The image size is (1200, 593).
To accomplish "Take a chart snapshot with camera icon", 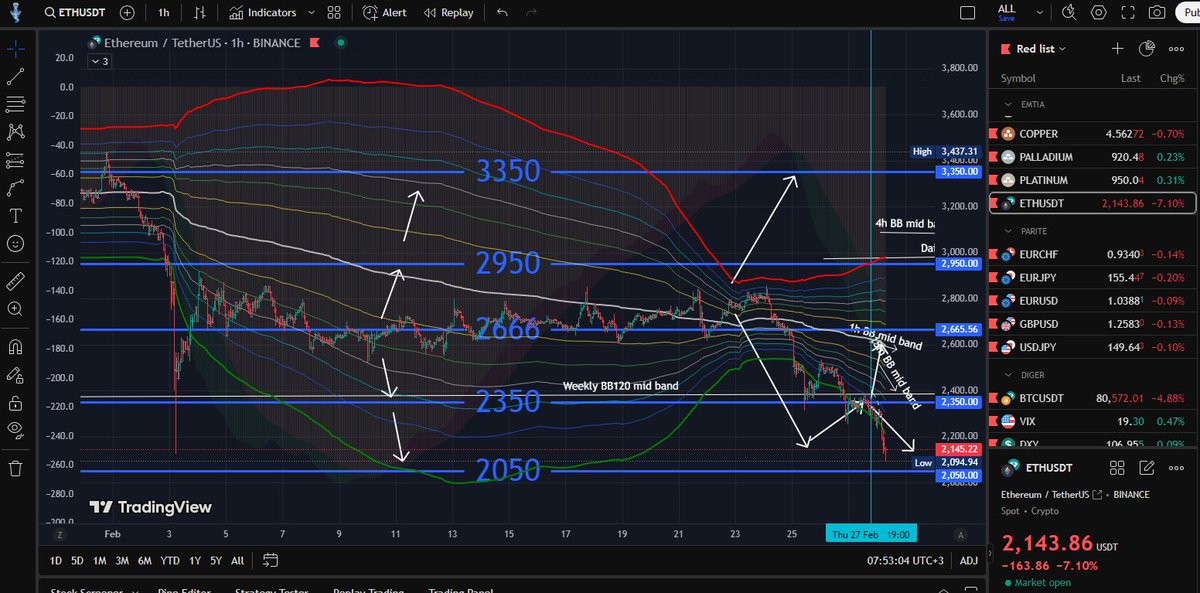I will pyautogui.click(x=1157, y=13).
